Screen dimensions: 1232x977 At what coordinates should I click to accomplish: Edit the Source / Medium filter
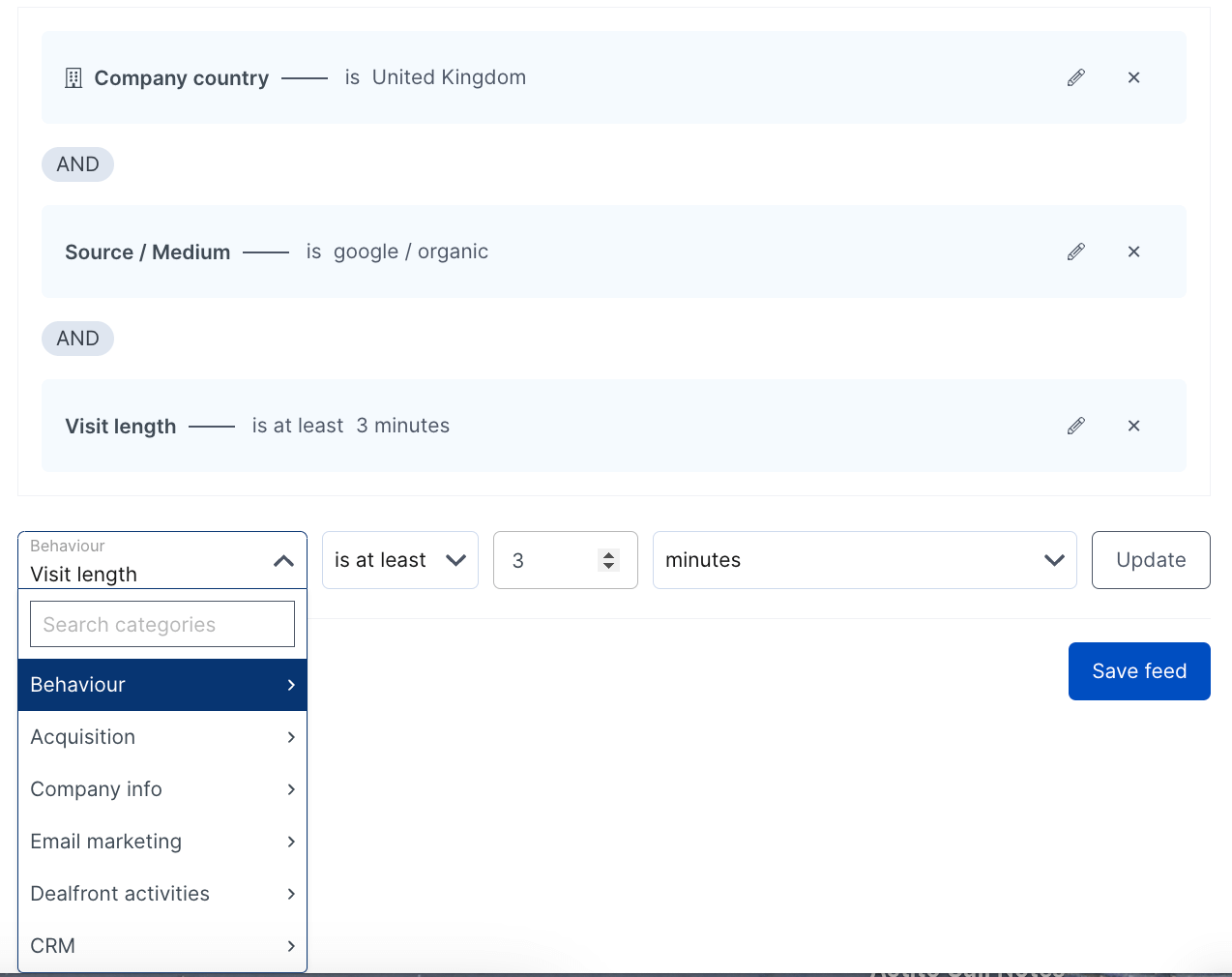tap(1075, 252)
